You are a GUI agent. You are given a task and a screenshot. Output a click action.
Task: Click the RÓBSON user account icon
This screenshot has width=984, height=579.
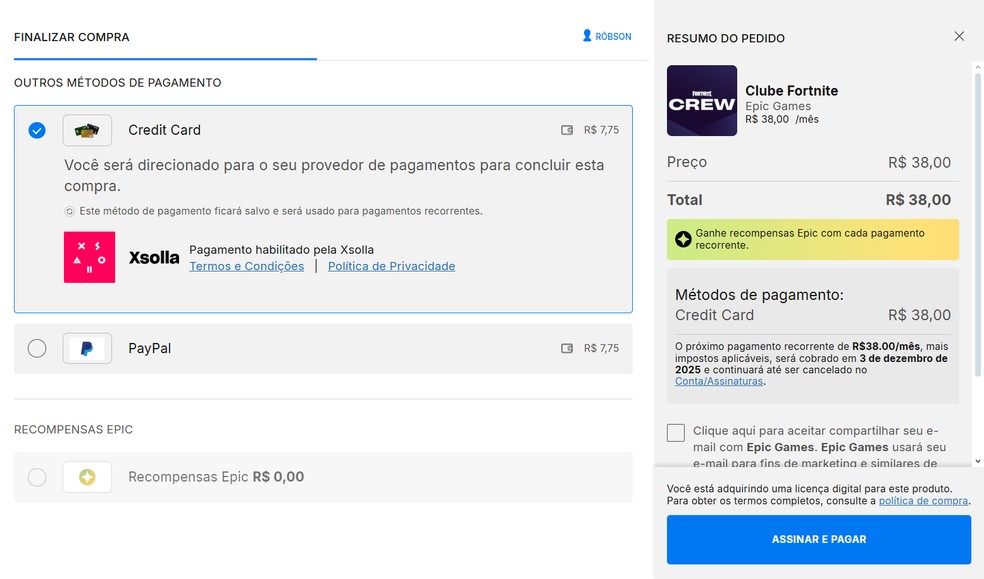pos(587,36)
